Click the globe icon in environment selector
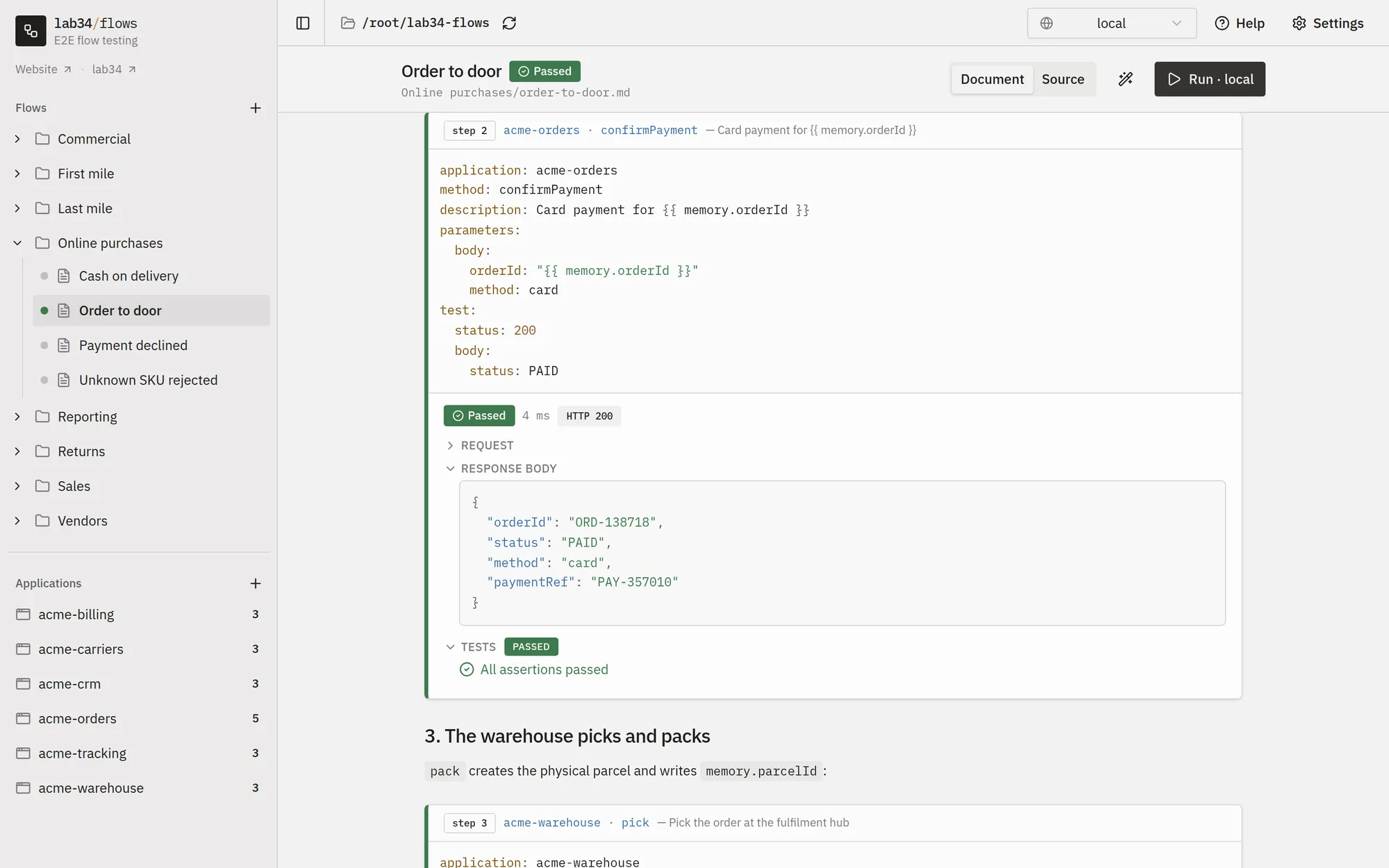Image resolution: width=1389 pixels, height=868 pixels. [1047, 23]
